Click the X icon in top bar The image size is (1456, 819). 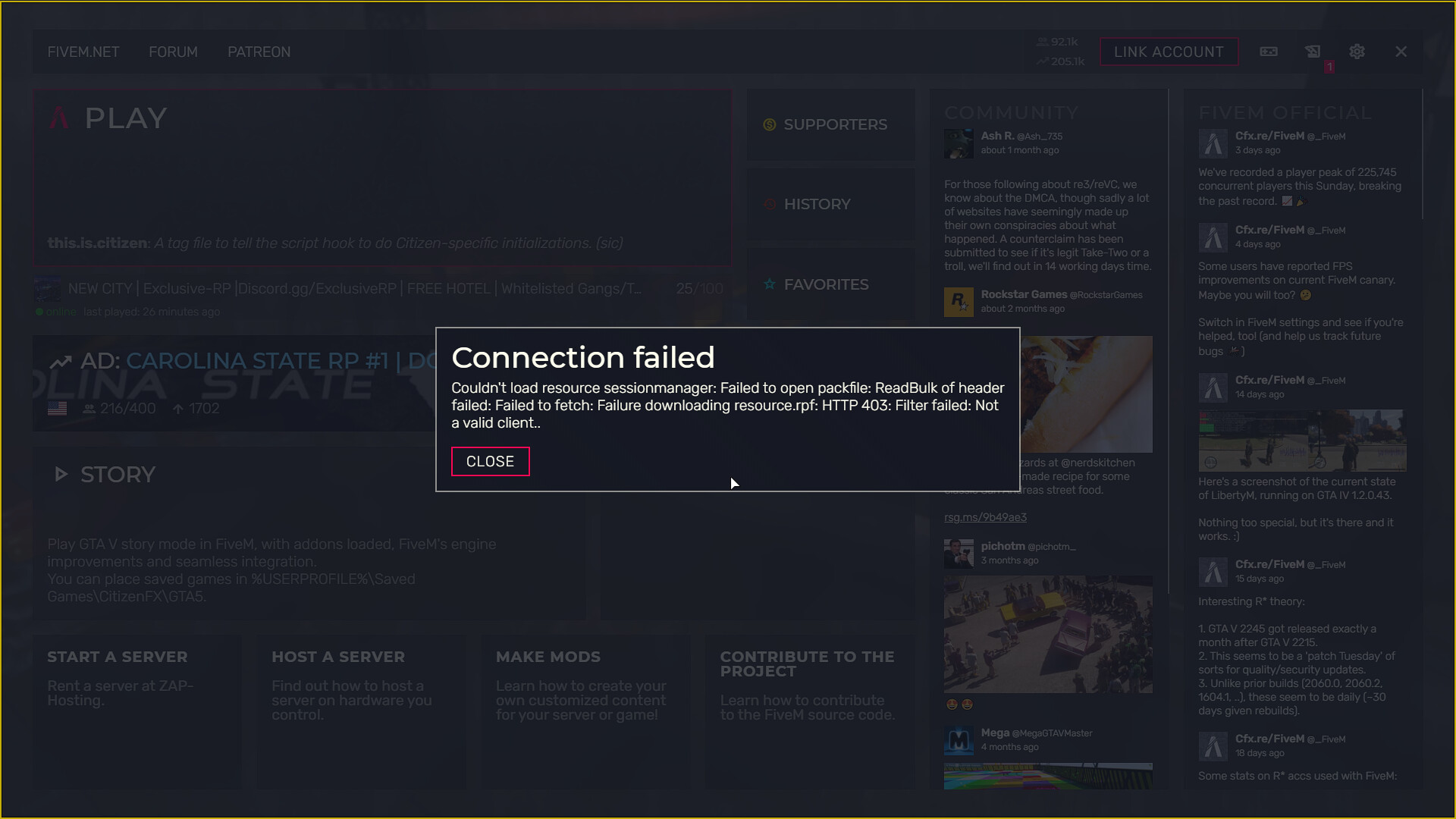pos(1401,52)
